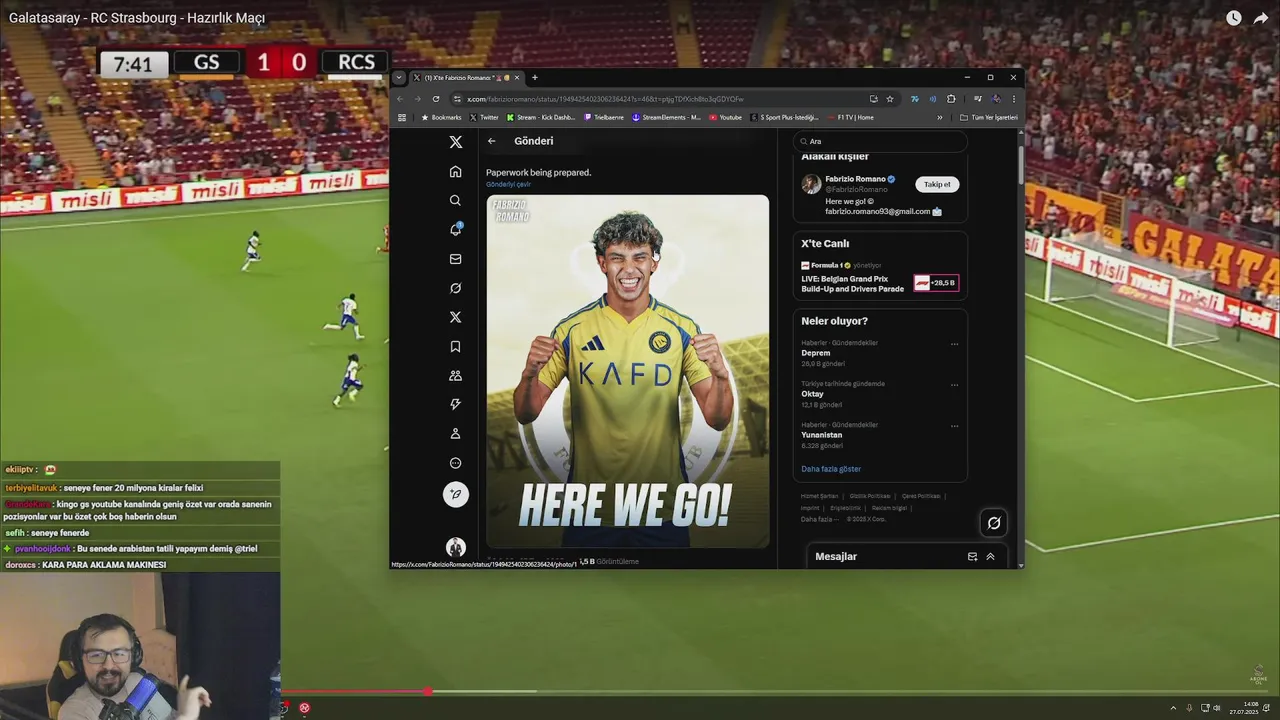
Task: Click the round white Post compose button
Action: [x=455, y=494]
